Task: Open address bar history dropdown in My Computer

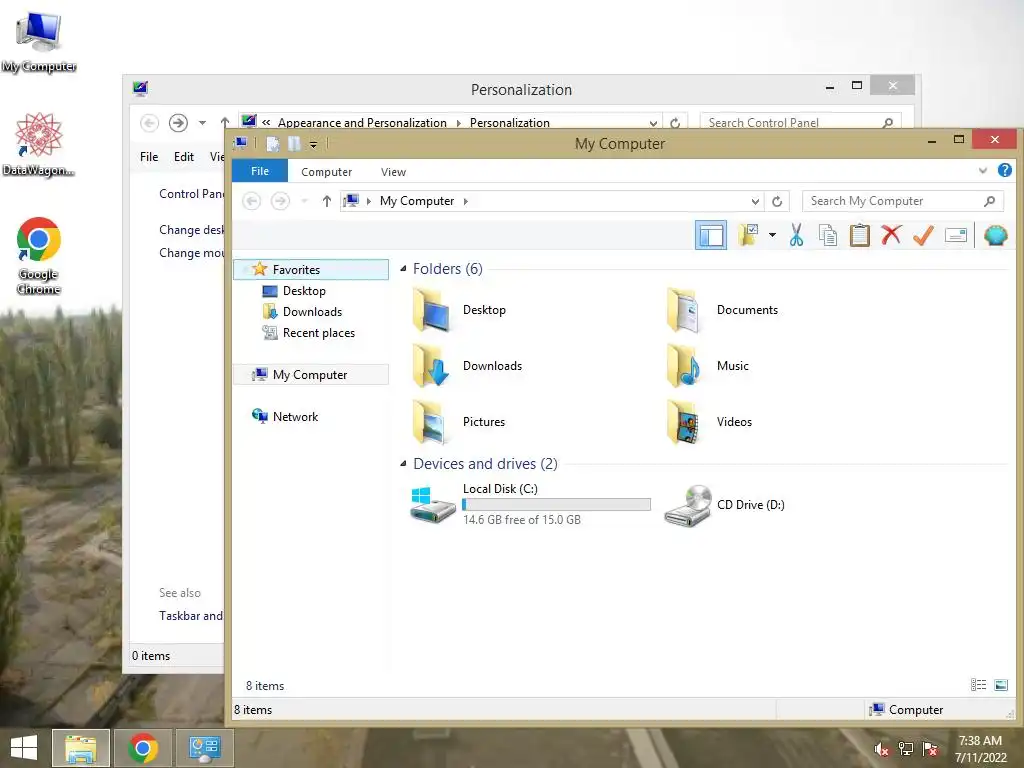Action: 755,201
